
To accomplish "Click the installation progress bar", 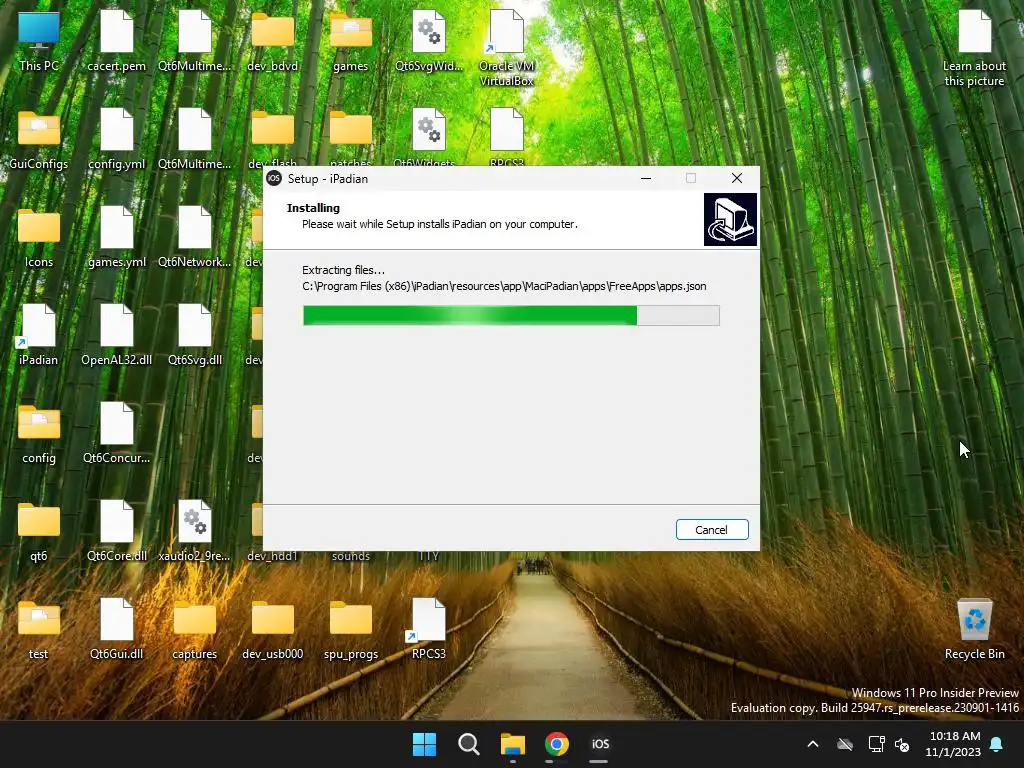I will pyautogui.click(x=511, y=315).
